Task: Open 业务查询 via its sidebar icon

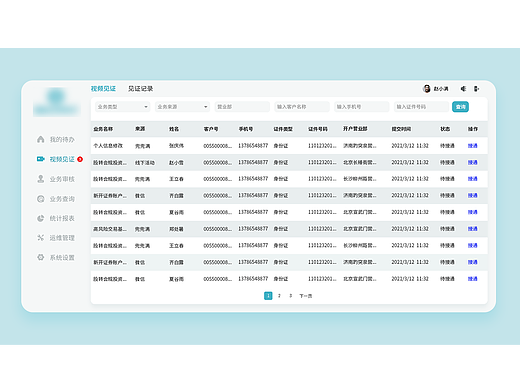Action: (41, 199)
